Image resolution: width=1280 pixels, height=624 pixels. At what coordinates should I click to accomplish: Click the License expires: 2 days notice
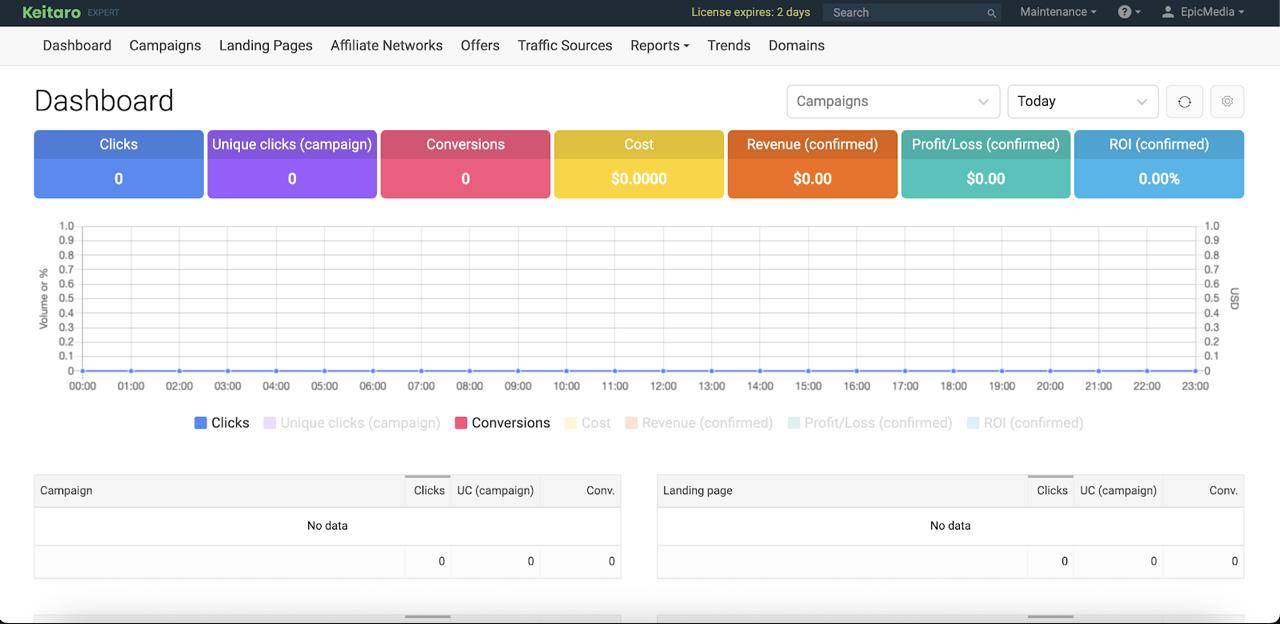[751, 12]
